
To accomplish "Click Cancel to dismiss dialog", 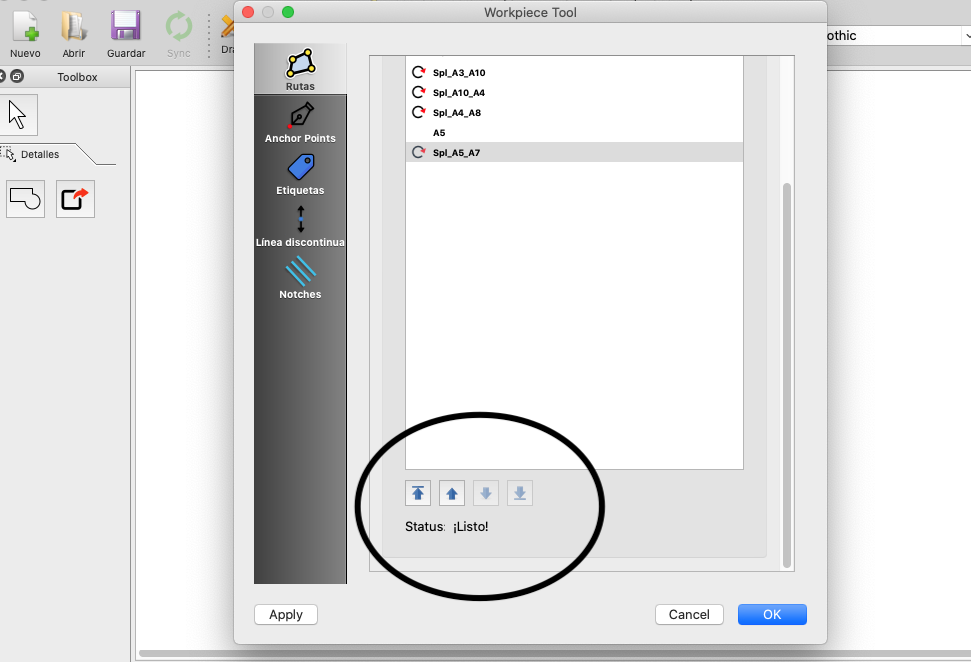I will tap(689, 615).
